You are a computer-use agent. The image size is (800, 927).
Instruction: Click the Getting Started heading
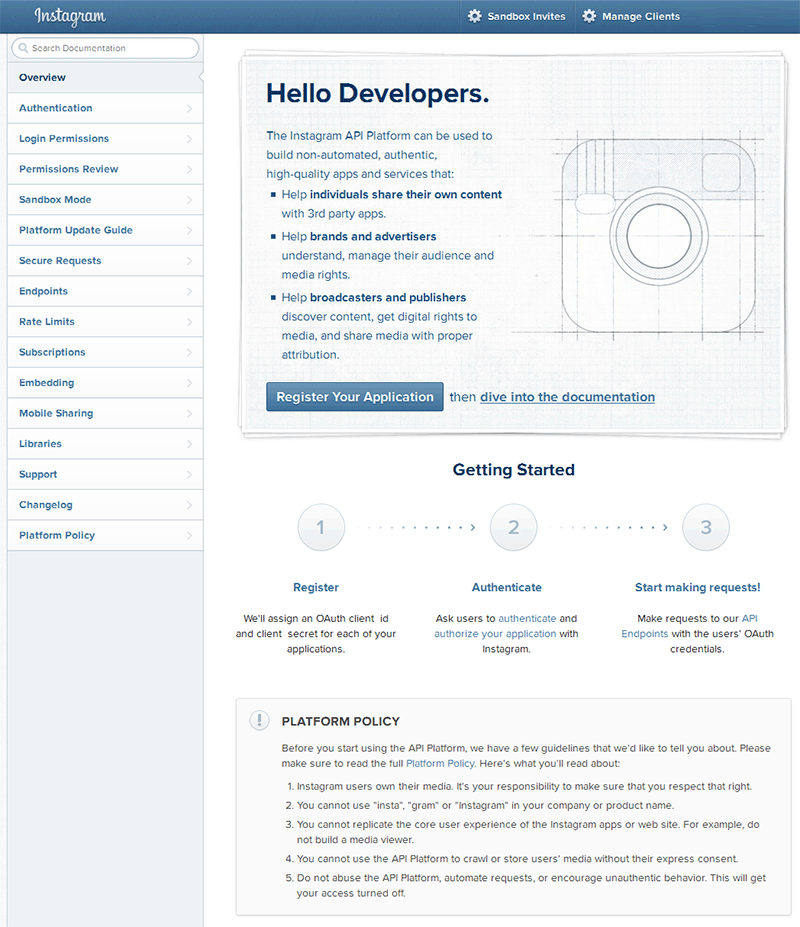click(513, 469)
